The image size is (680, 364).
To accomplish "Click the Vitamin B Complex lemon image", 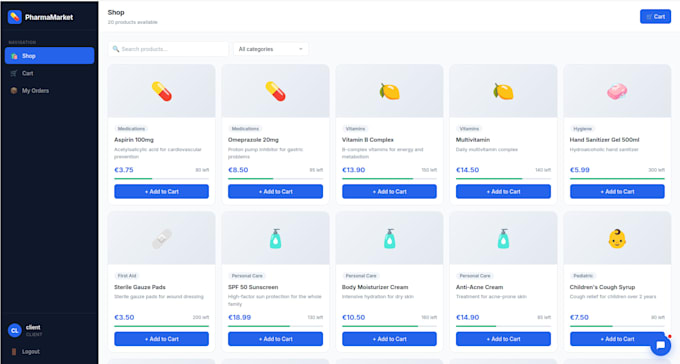I will coord(389,91).
